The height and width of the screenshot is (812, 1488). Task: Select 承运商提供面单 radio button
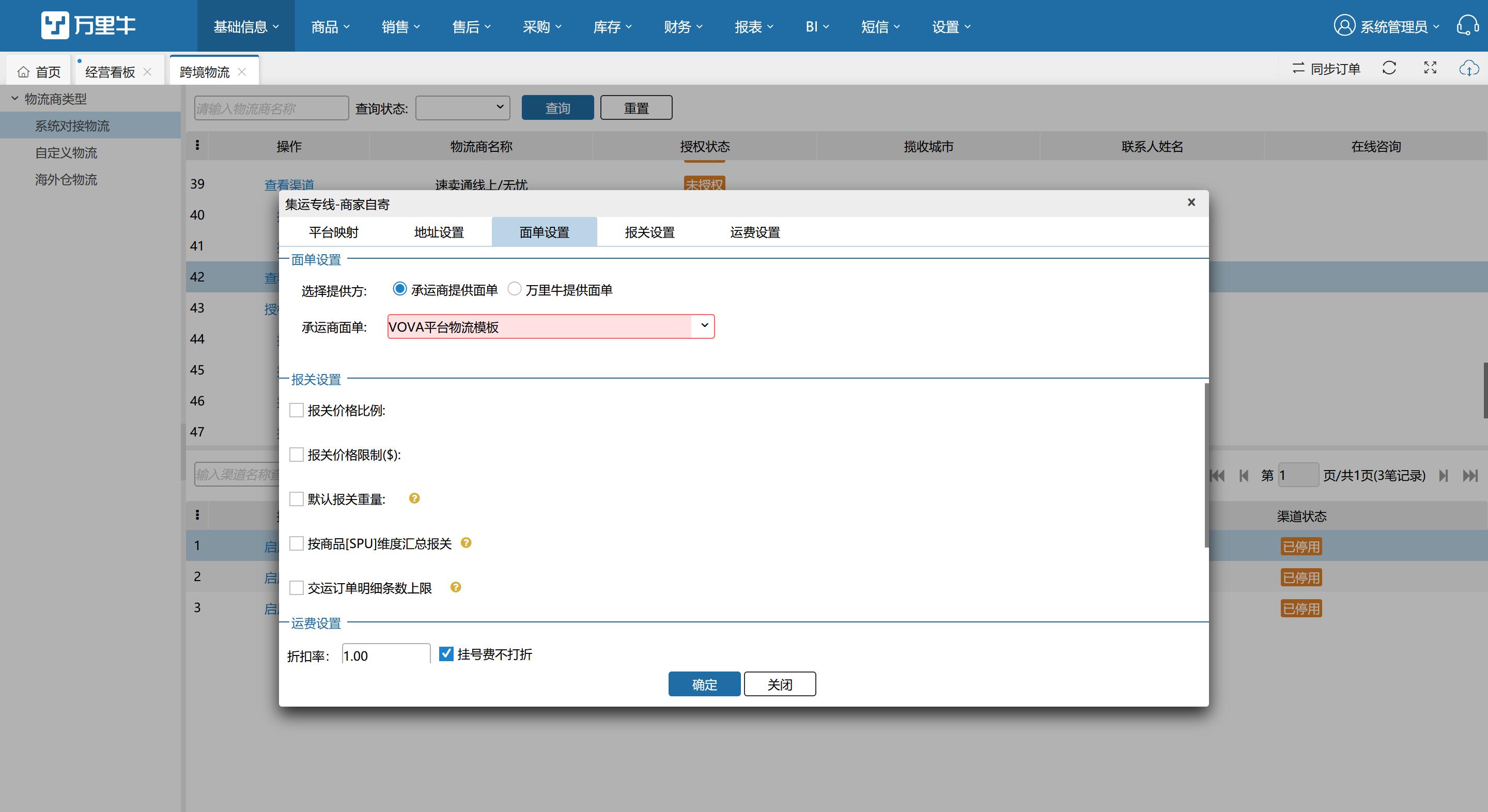[399, 289]
